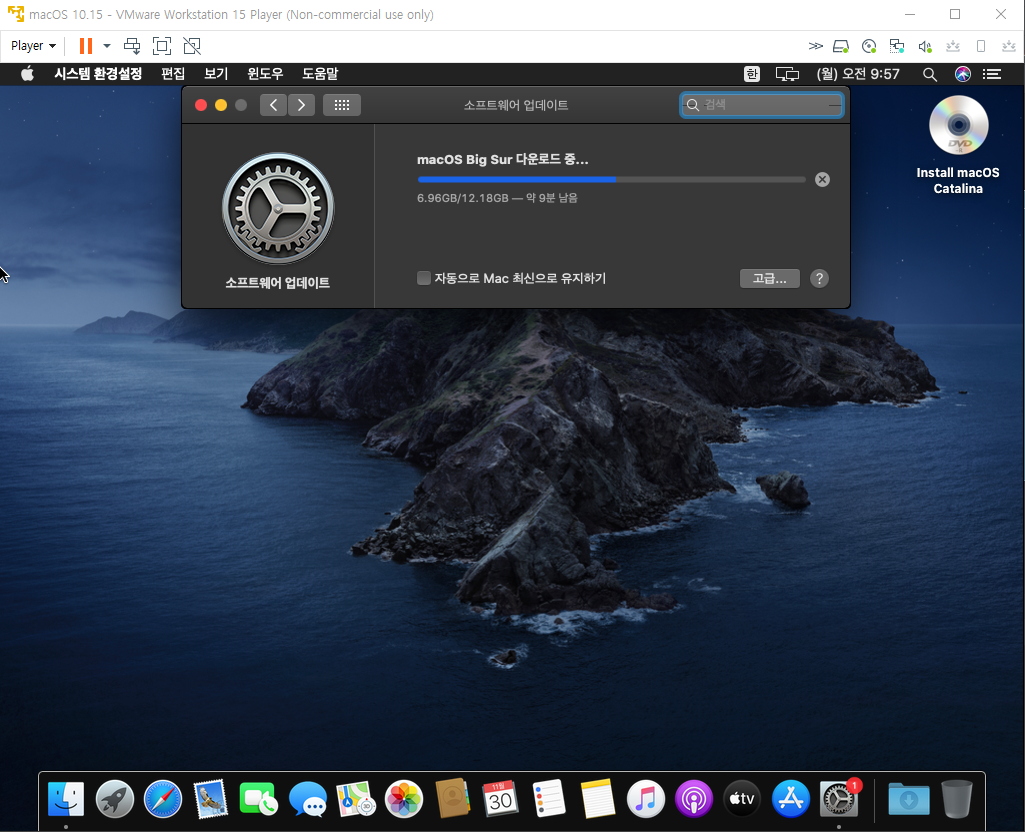Open 편집 menu

pyautogui.click(x=173, y=74)
